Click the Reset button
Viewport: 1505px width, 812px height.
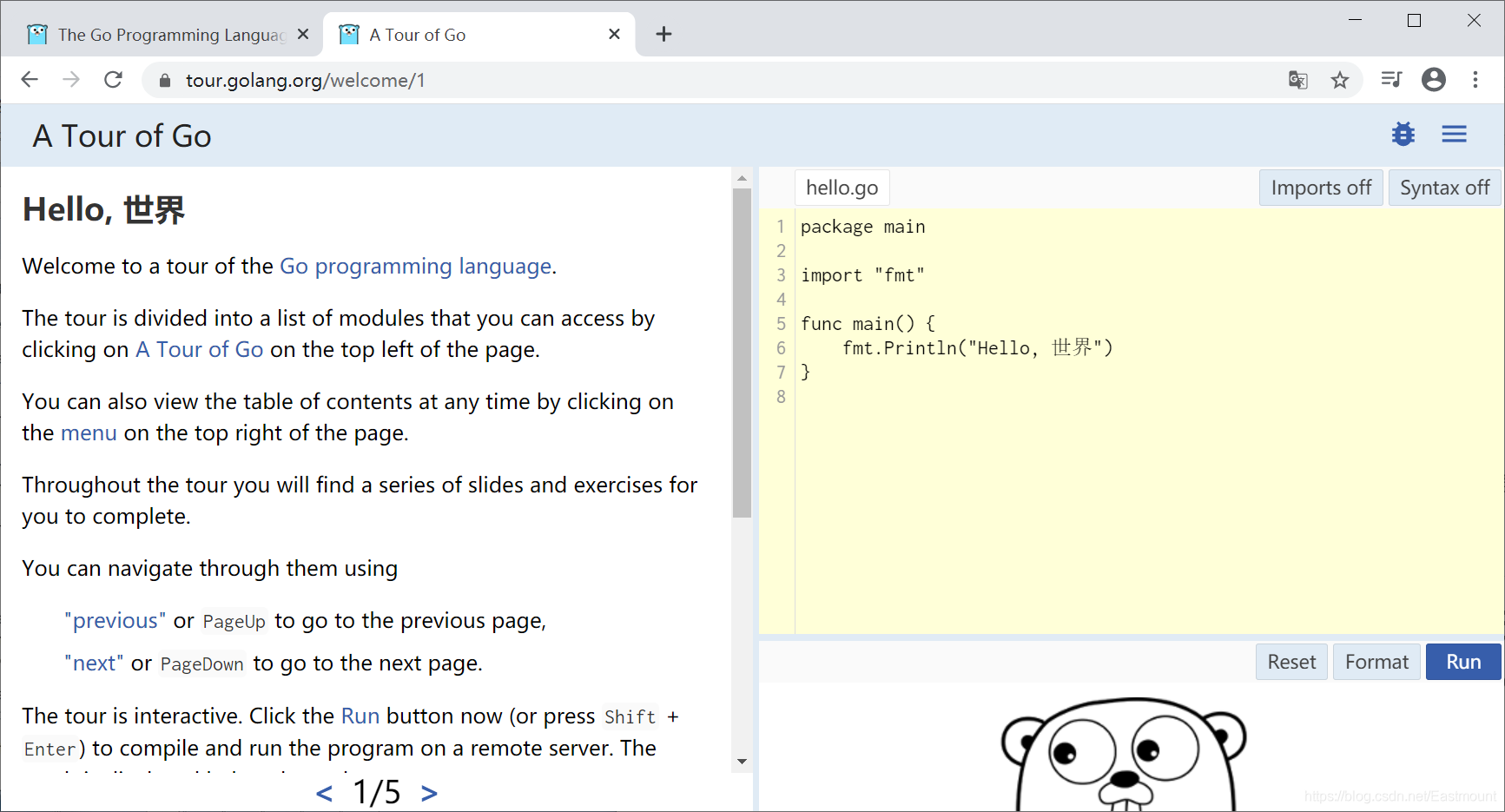tap(1291, 662)
